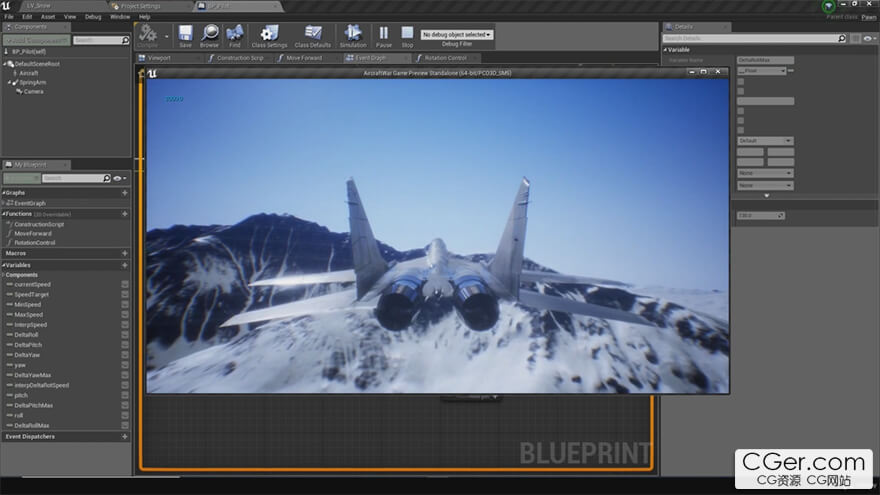Open the debug object selection dropdown
Image resolution: width=880 pixels, height=495 pixels.
click(457, 34)
